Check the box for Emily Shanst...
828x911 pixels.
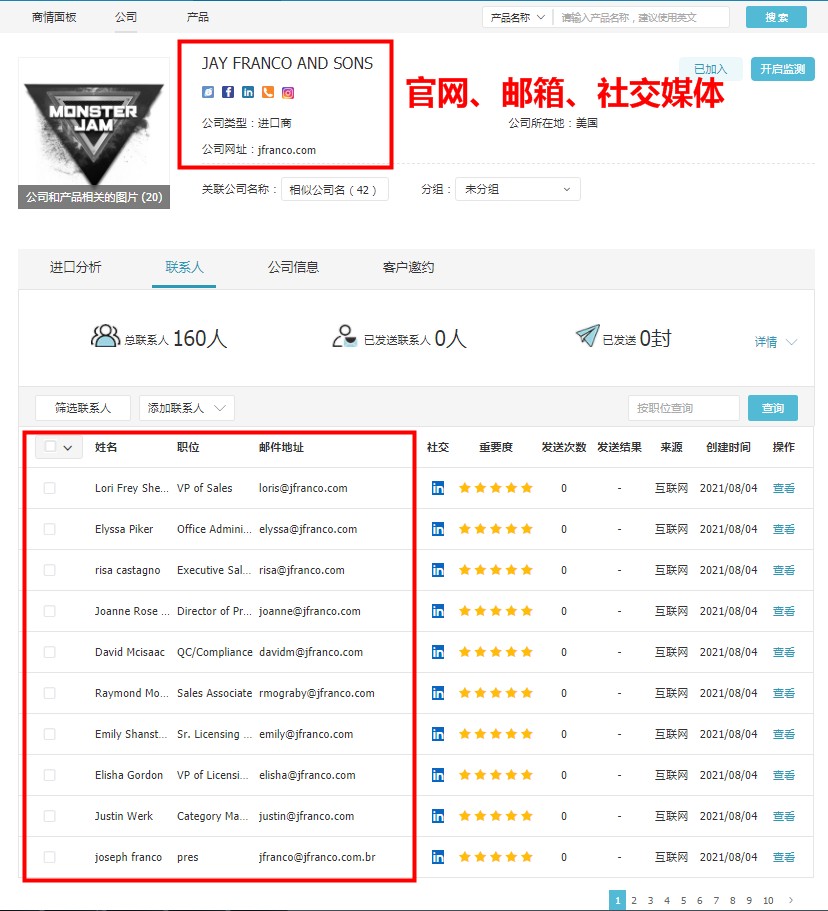49,734
